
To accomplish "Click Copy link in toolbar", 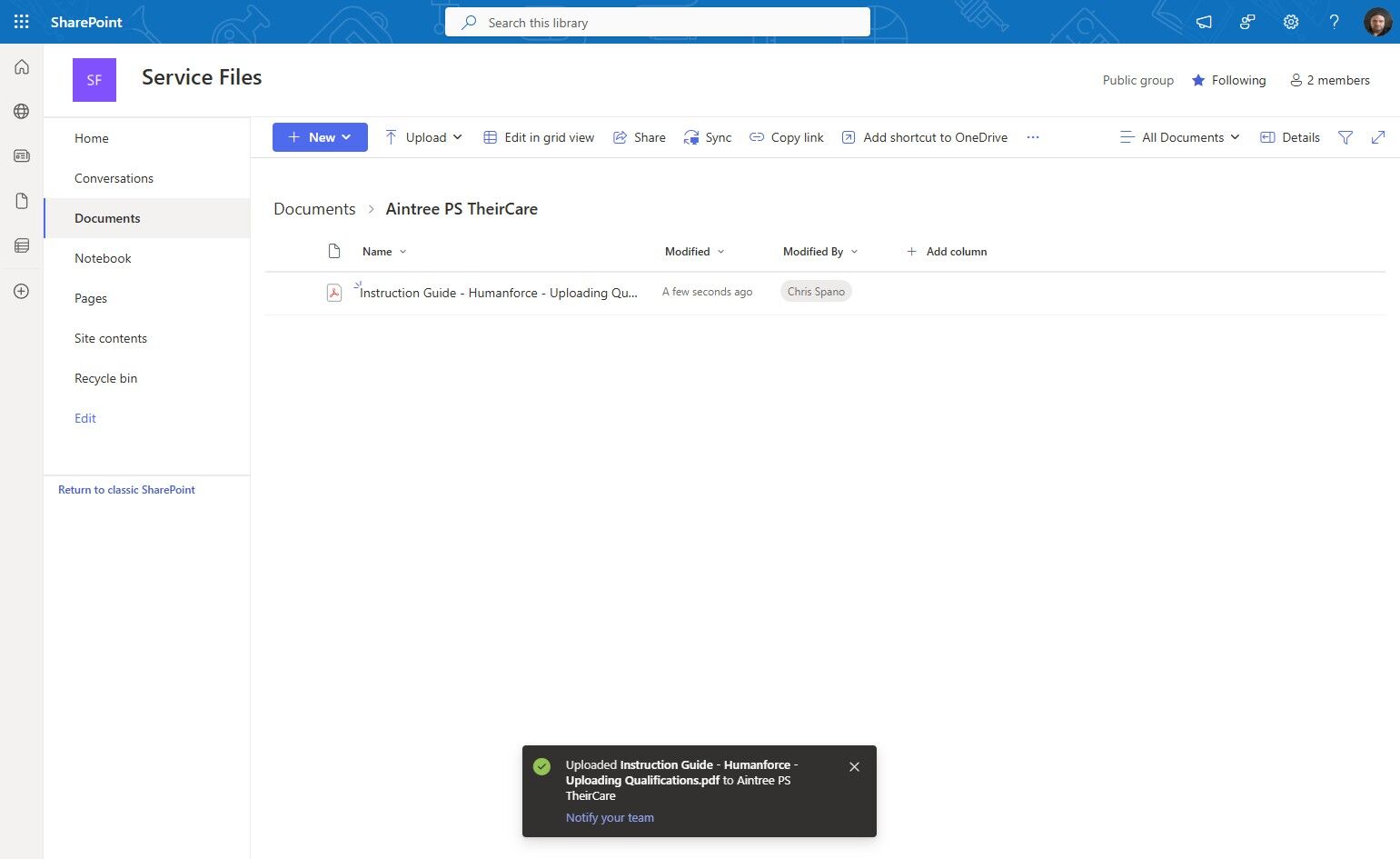I will click(x=787, y=137).
